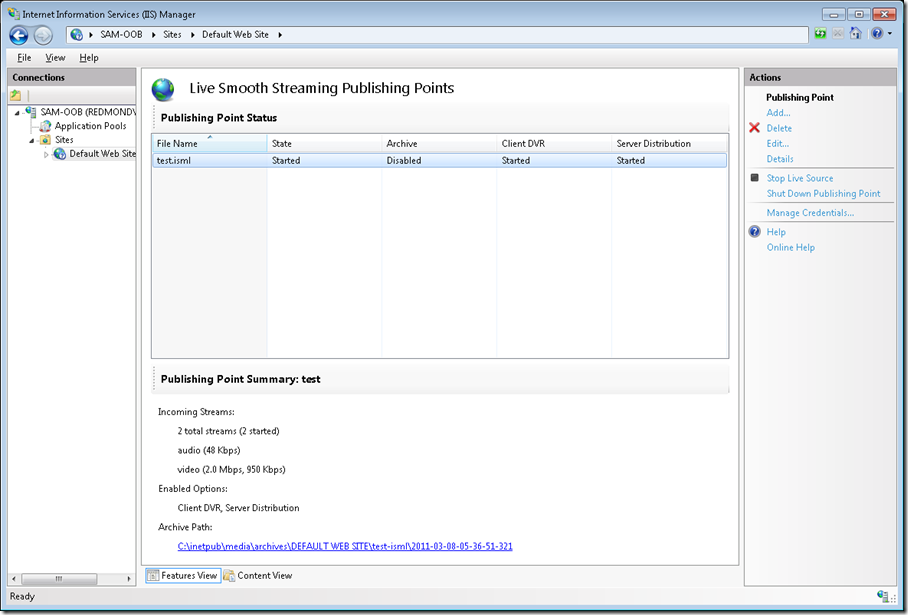The width and height of the screenshot is (908, 615).
Task: Click the IIS Manager title bar icon
Action: (x=14, y=13)
